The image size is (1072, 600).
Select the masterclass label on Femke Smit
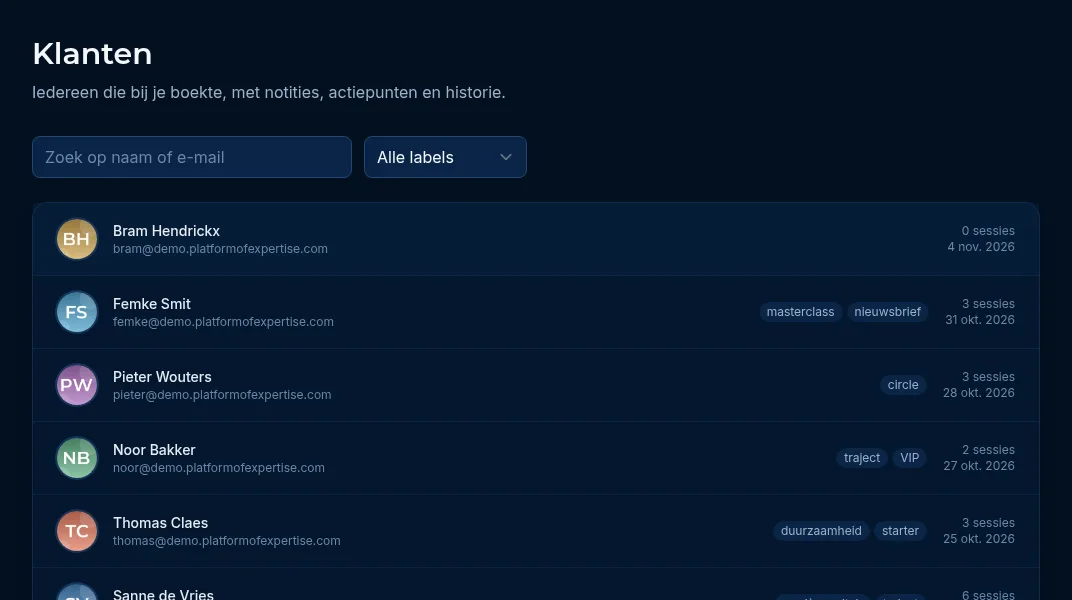[800, 312]
